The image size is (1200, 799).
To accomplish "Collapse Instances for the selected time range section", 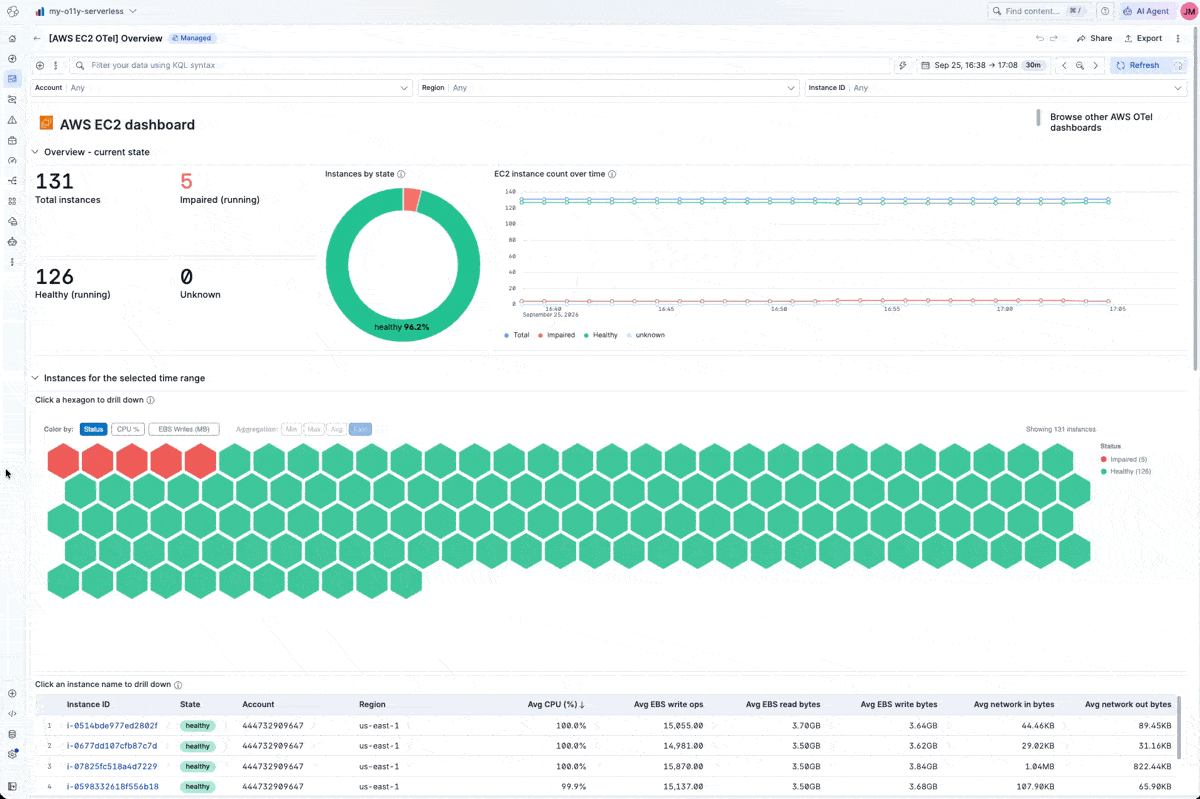I will 35,378.
